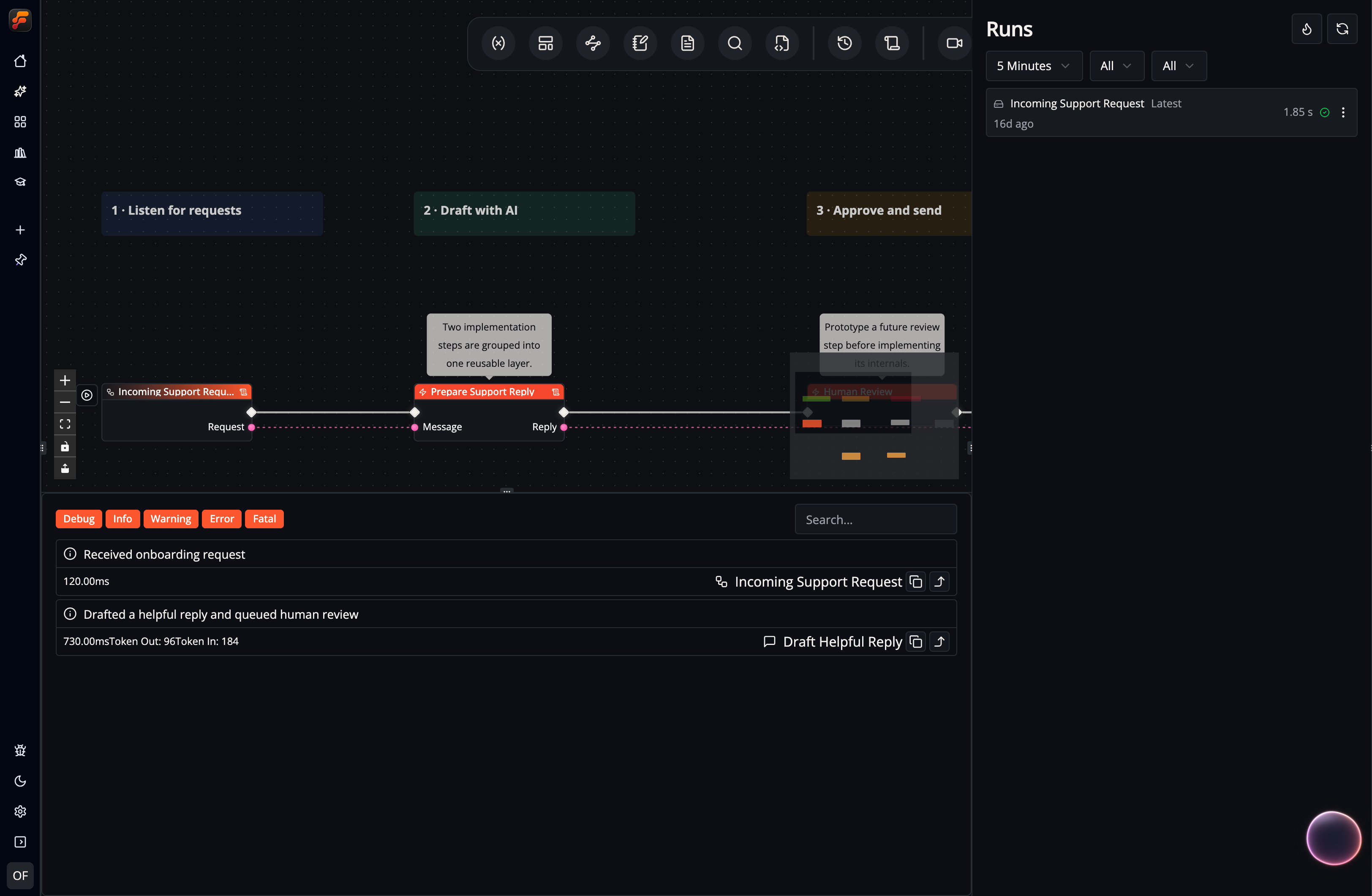Toggle canvas lock
Image resolution: width=1372 pixels, height=896 pixels.
pos(65,446)
